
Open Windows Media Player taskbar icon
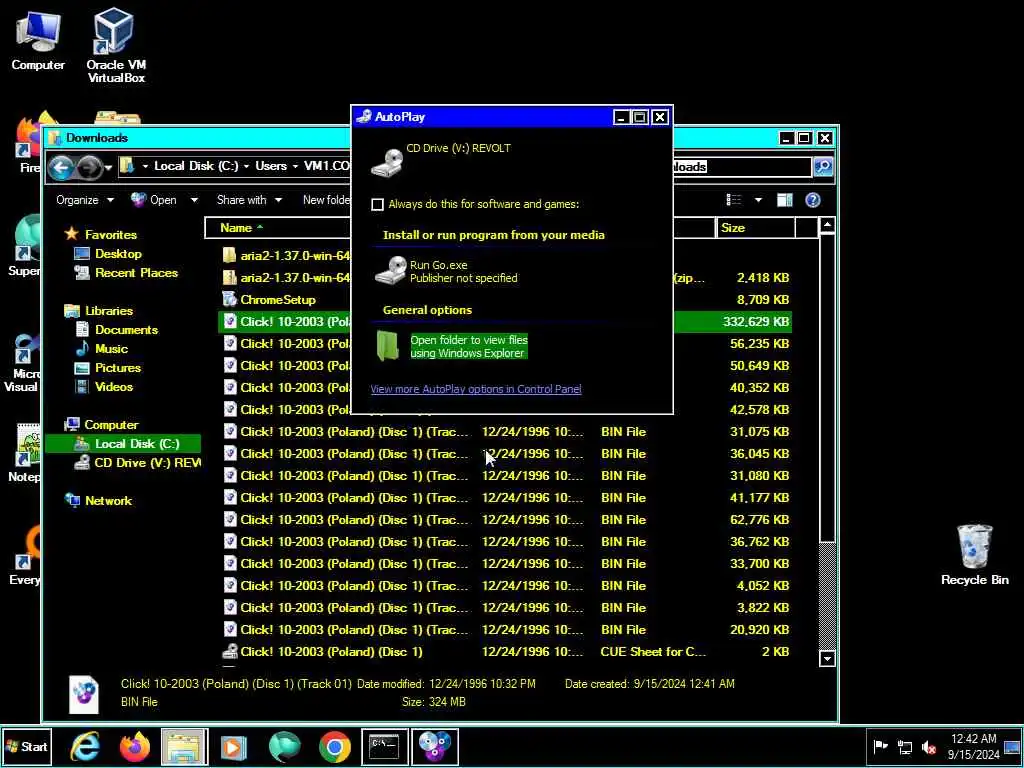coord(234,746)
